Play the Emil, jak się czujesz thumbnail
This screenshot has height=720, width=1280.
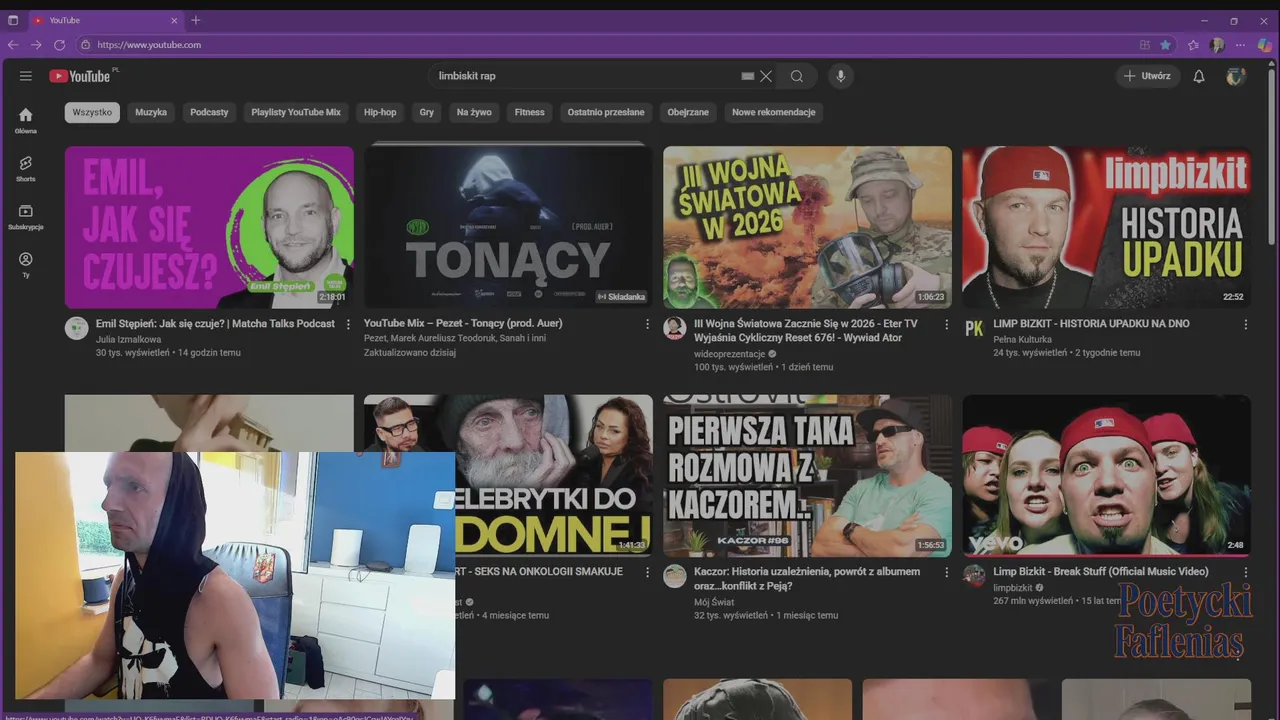point(209,227)
